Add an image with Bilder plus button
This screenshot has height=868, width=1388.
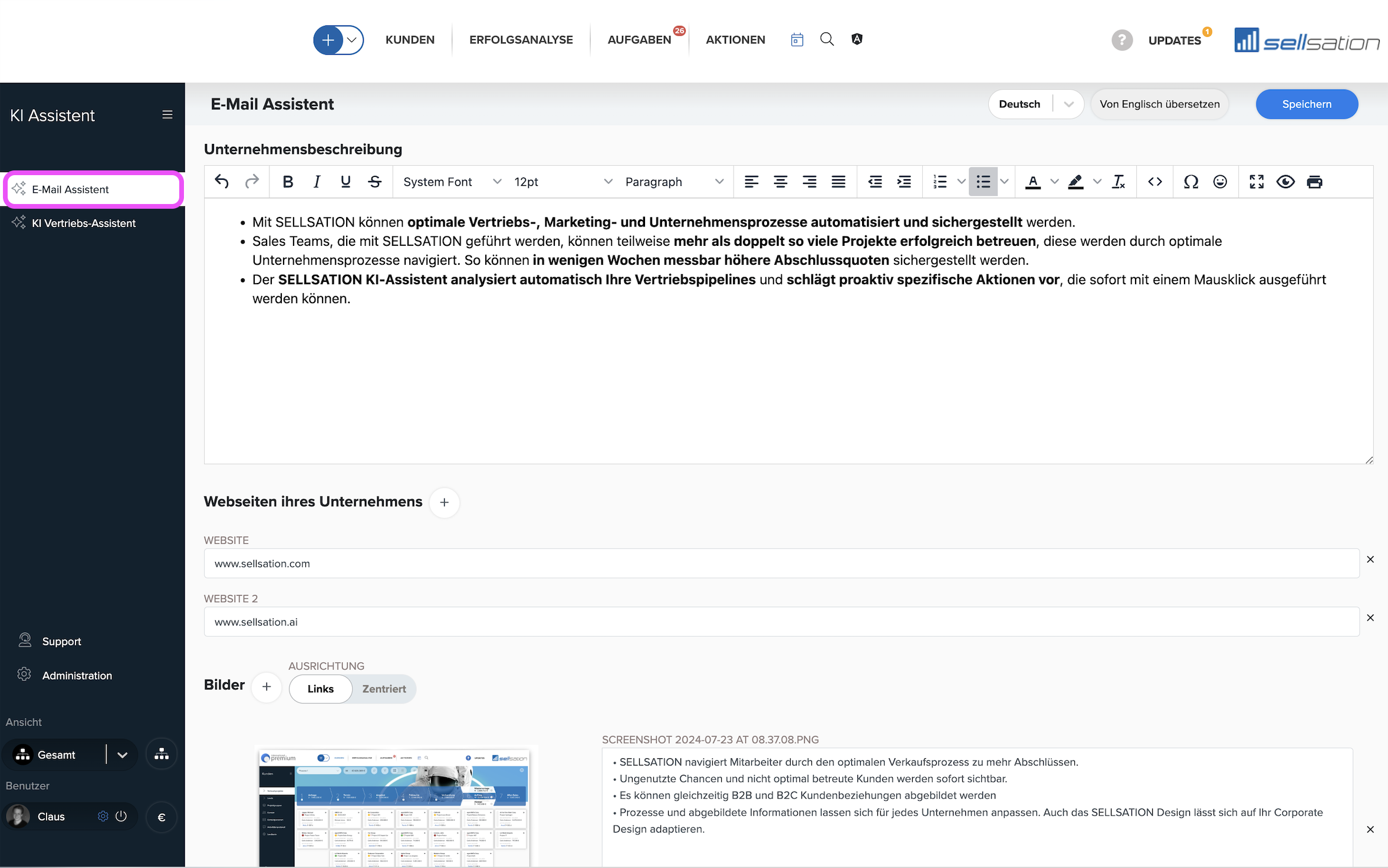pos(267,686)
